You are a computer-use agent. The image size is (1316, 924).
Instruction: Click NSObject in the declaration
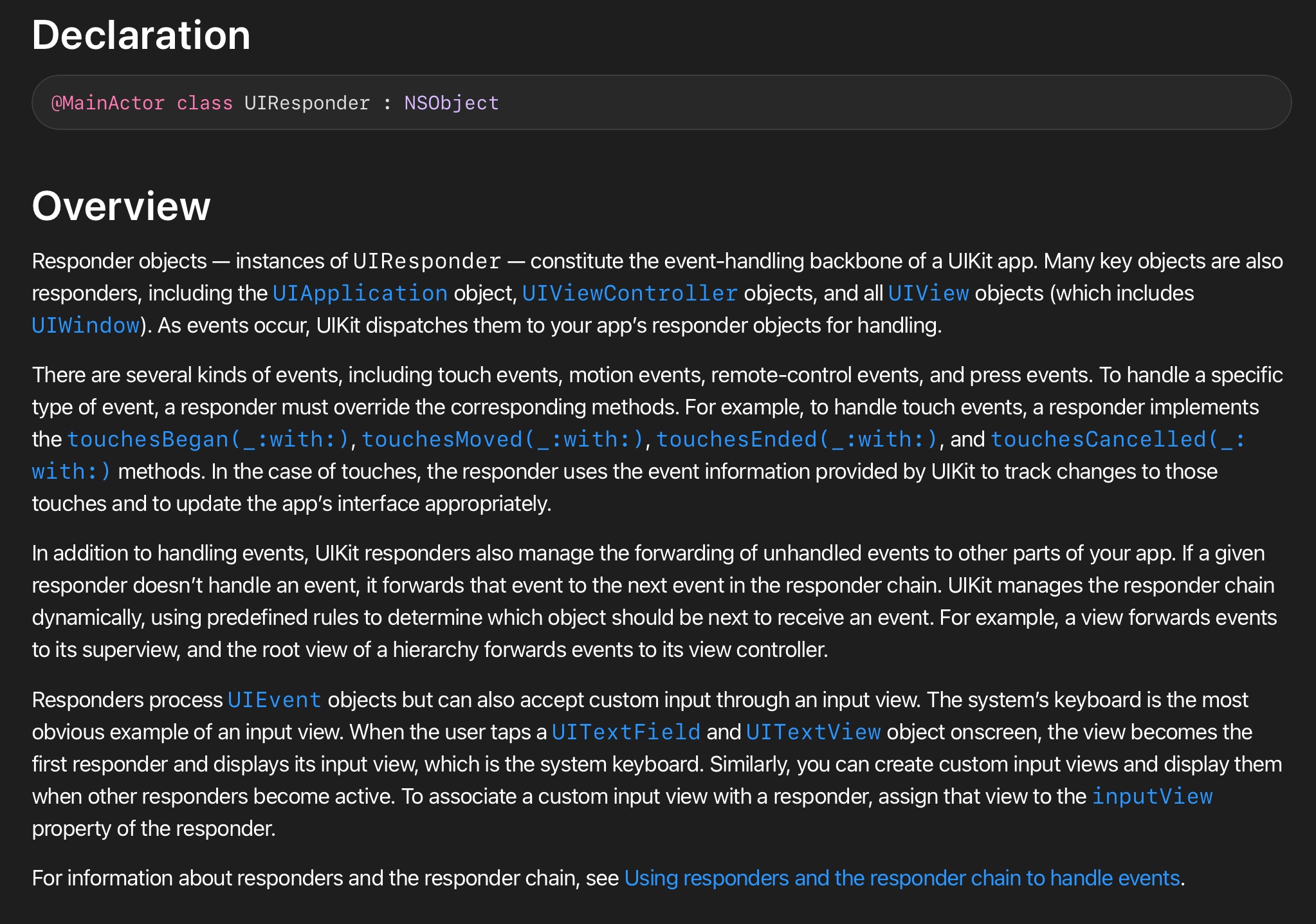[452, 103]
